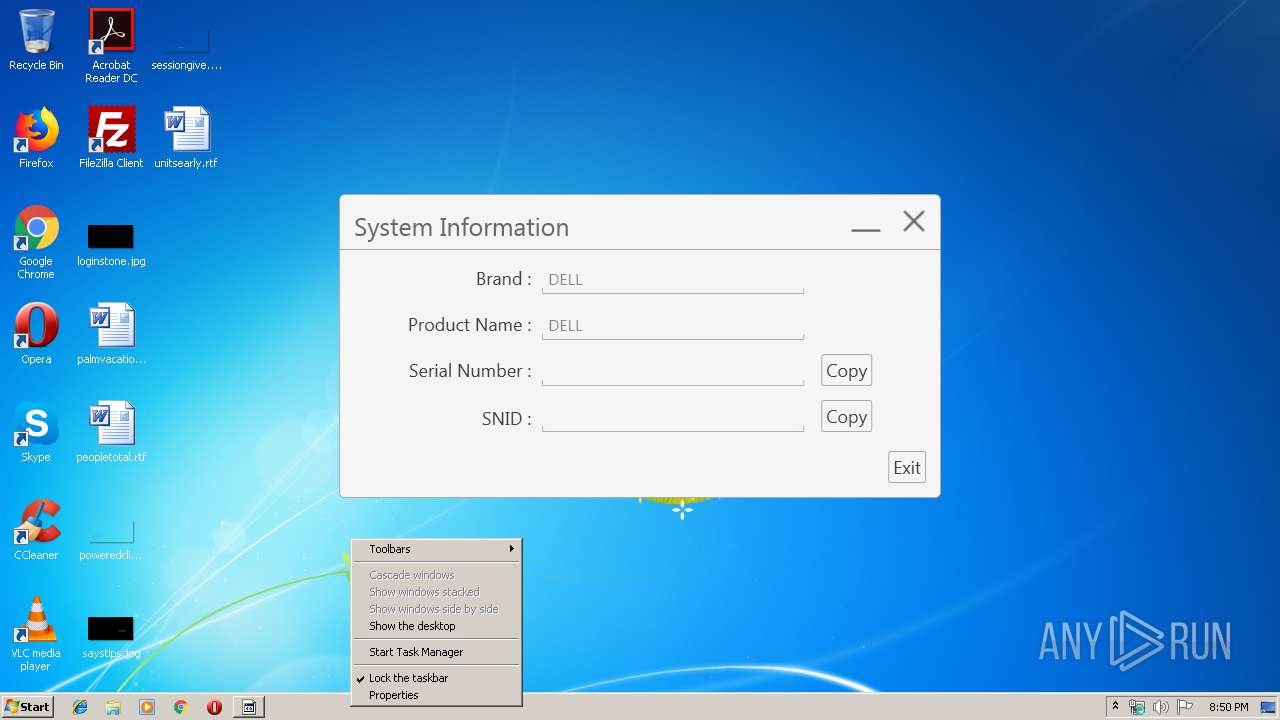Viewport: 1280px width, 720px height.
Task: Select Start Task Manager
Action: coord(437,652)
